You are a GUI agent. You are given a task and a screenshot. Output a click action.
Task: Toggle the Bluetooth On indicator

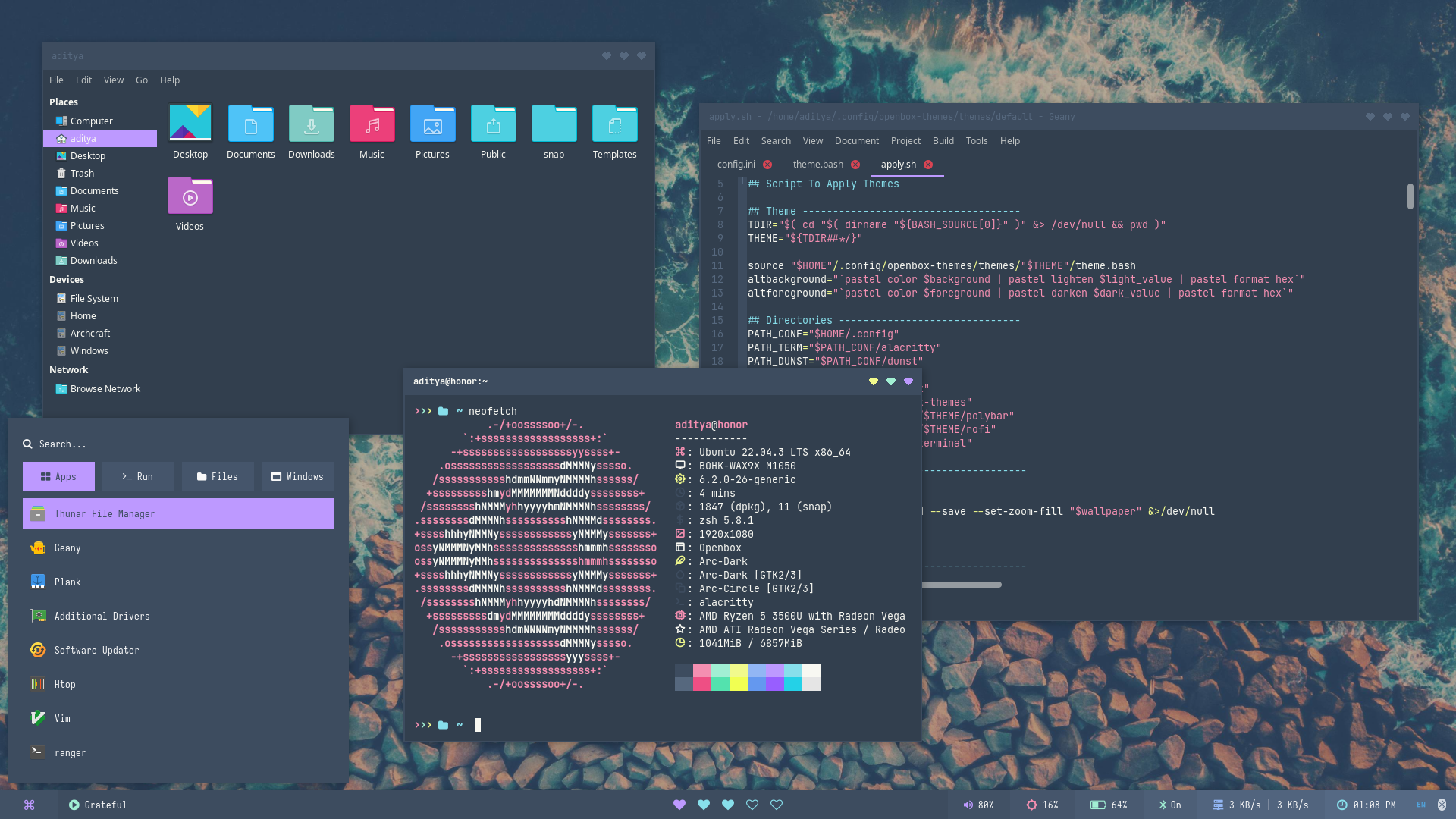coord(1169,805)
